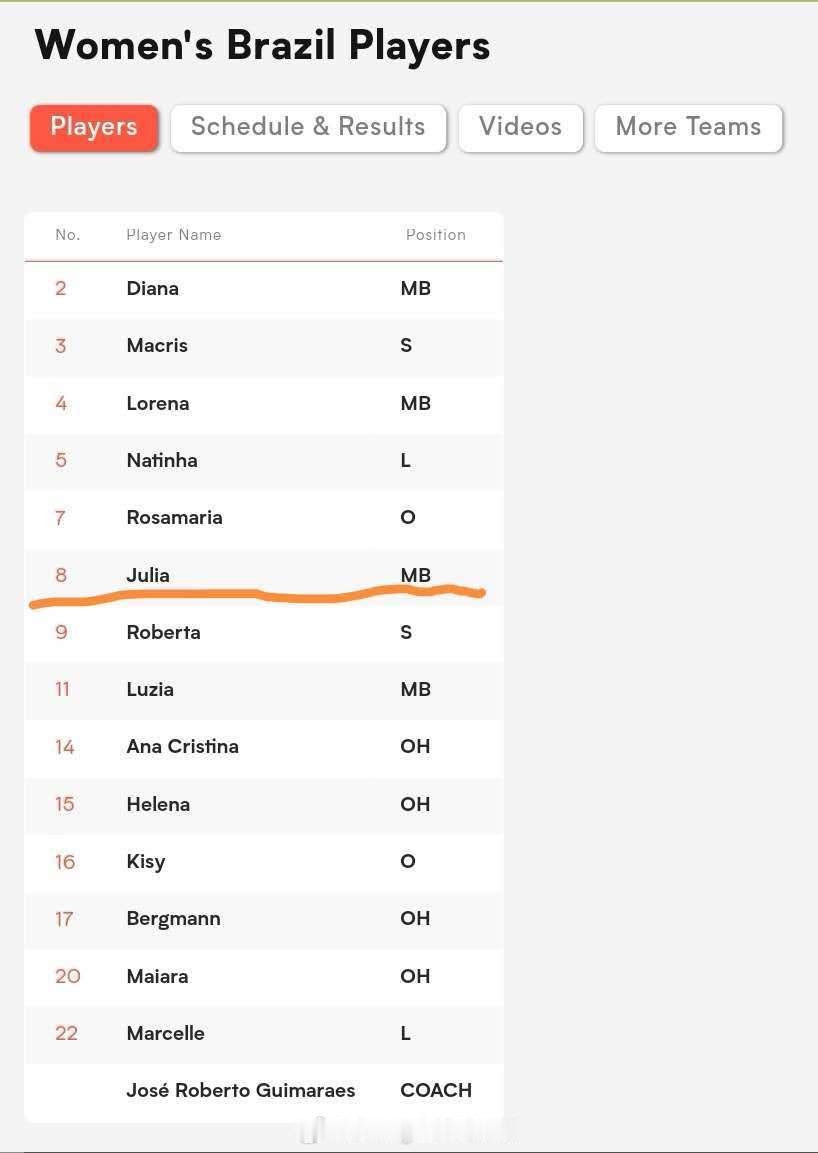818x1153 pixels.
Task: Choose Marcelle the libero
Action: 166,1033
